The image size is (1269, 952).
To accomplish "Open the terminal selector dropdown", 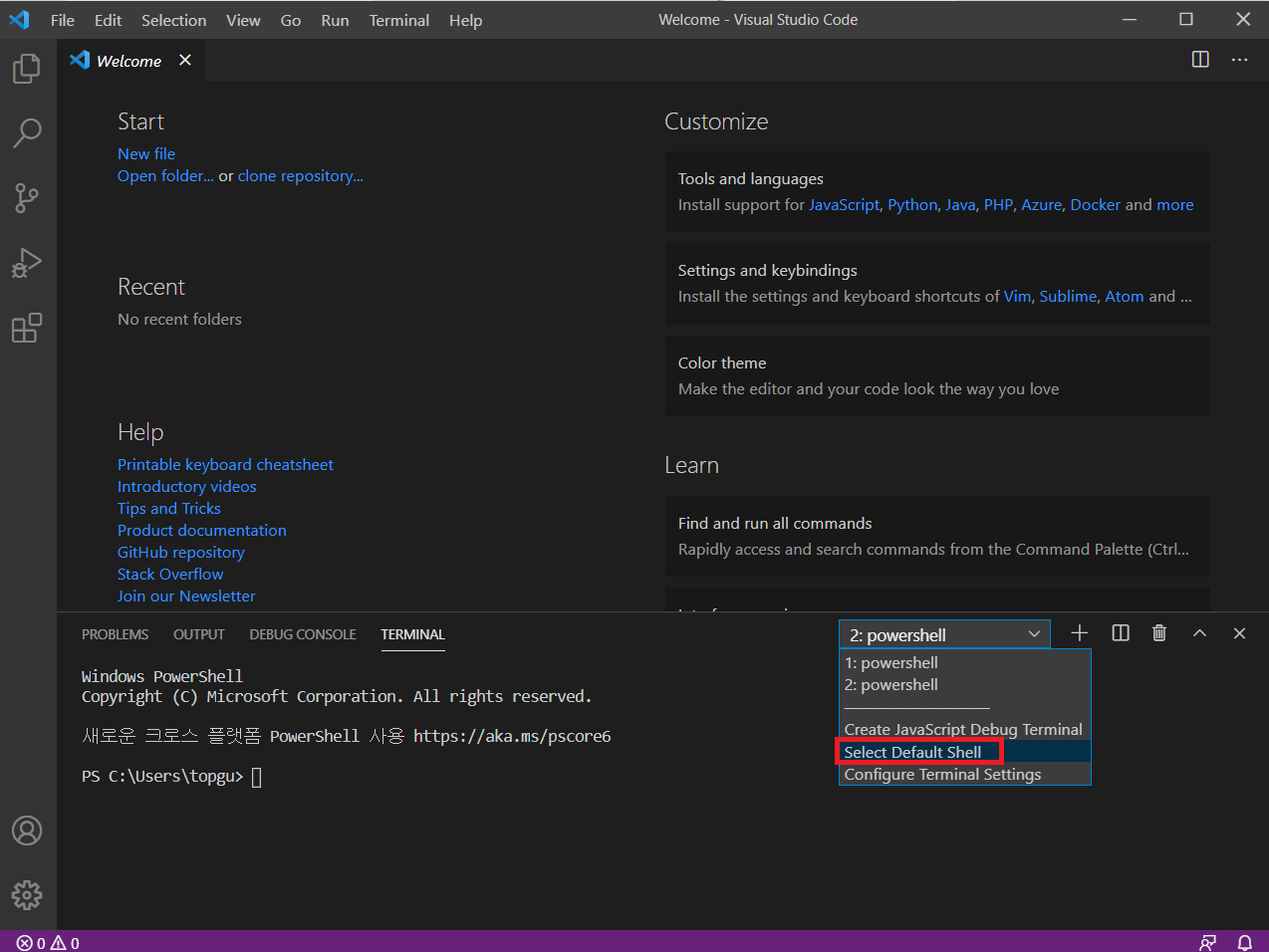I will coord(944,634).
